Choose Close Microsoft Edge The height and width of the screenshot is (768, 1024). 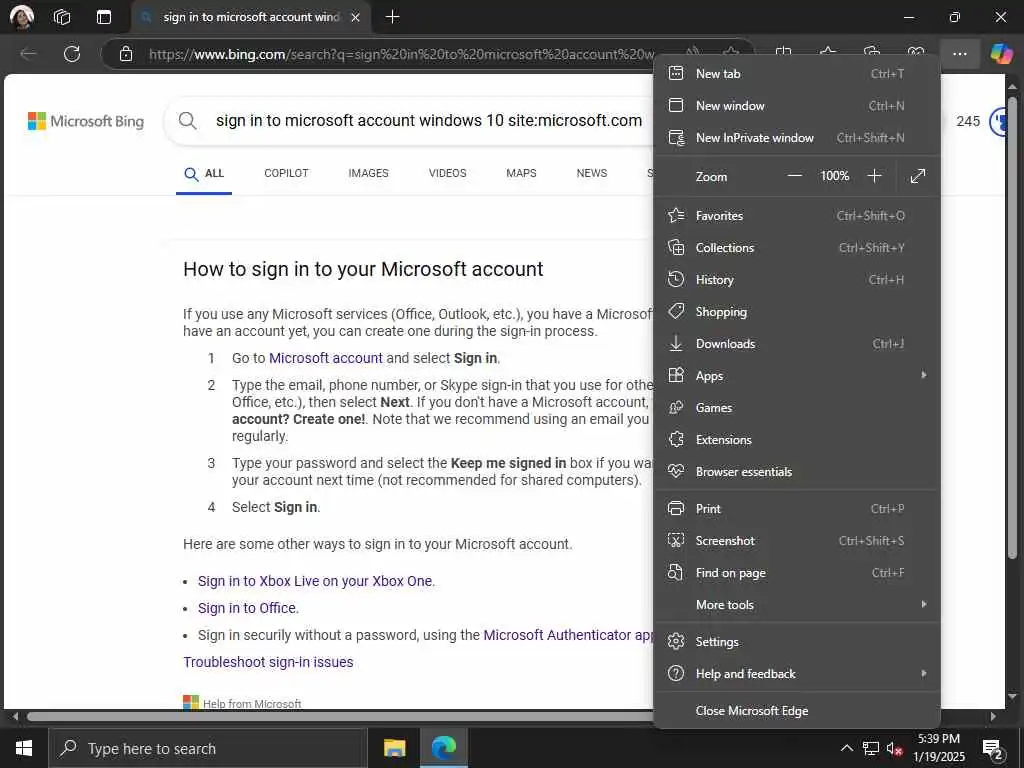(x=797, y=711)
